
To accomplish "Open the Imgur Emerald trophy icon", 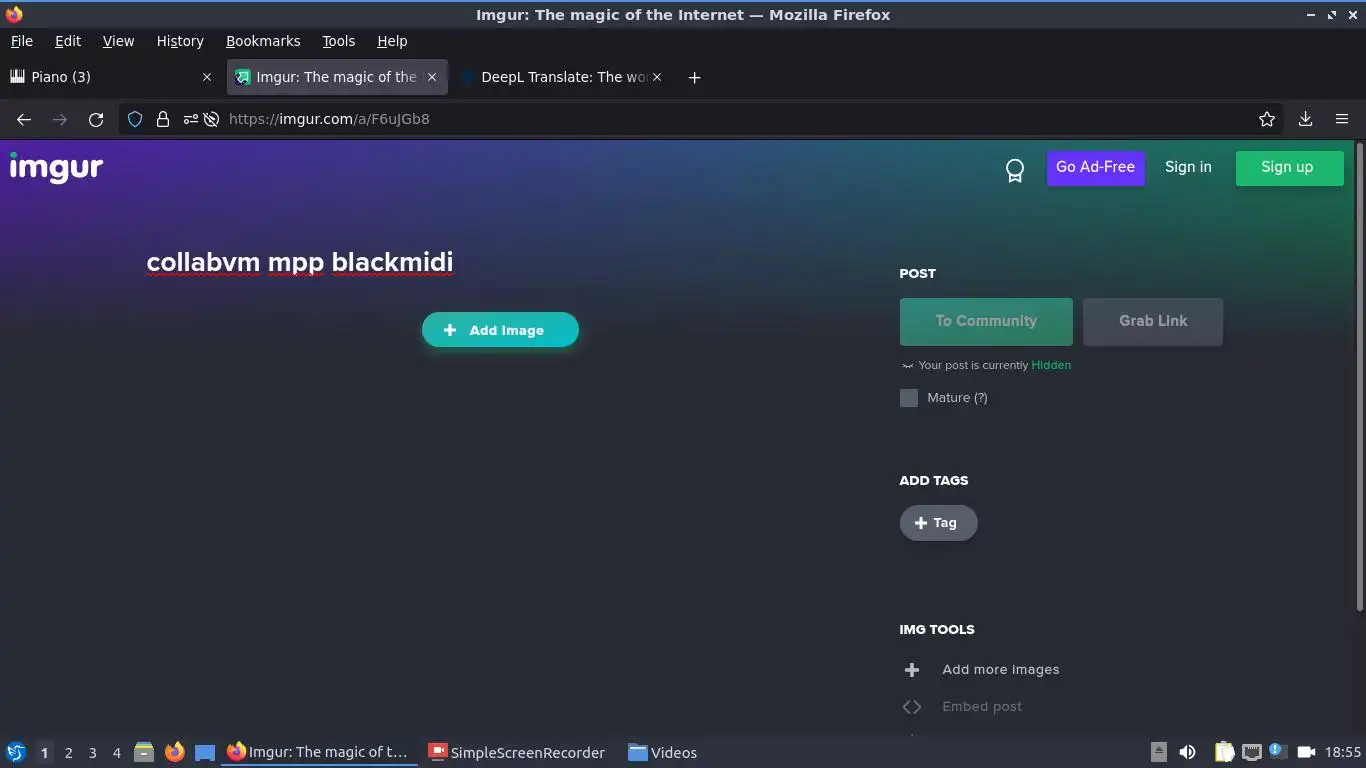I will pos(1014,171).
